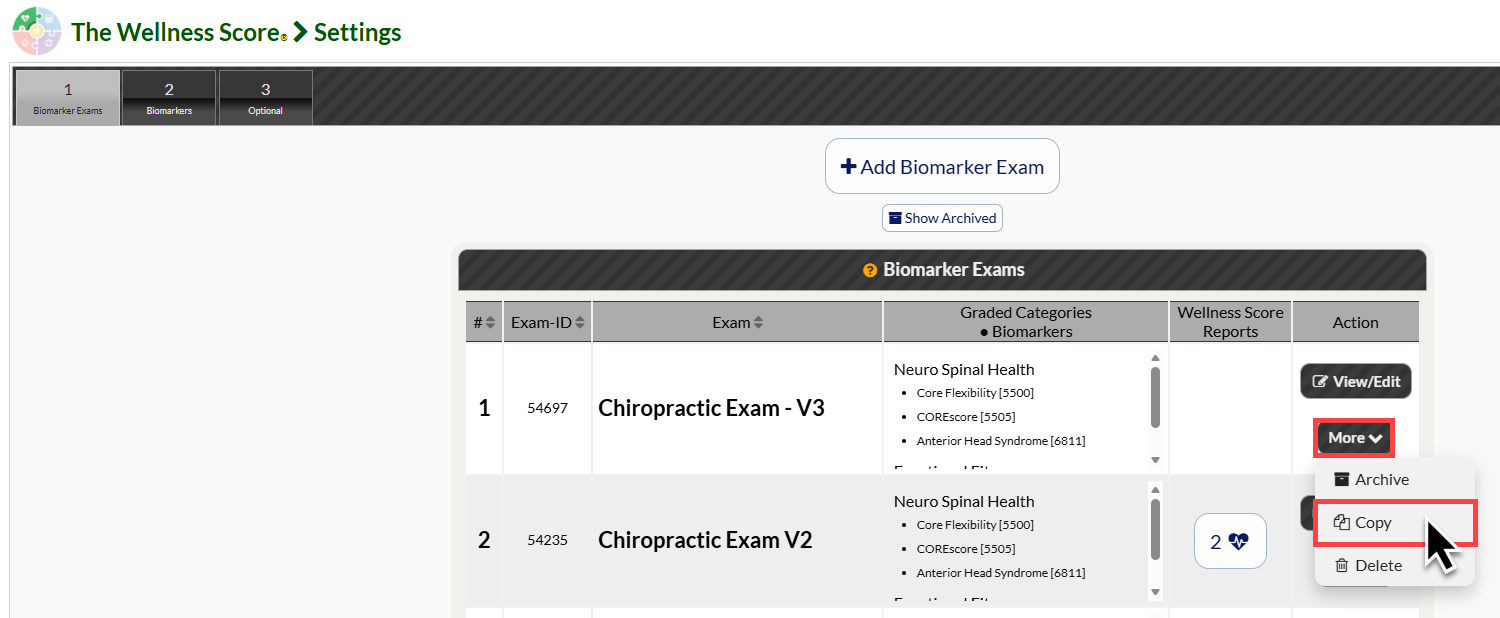Open the 2 Wellness Score reports heart badge
Viewport: 1500px width, 618px height.
(1230, 541)
